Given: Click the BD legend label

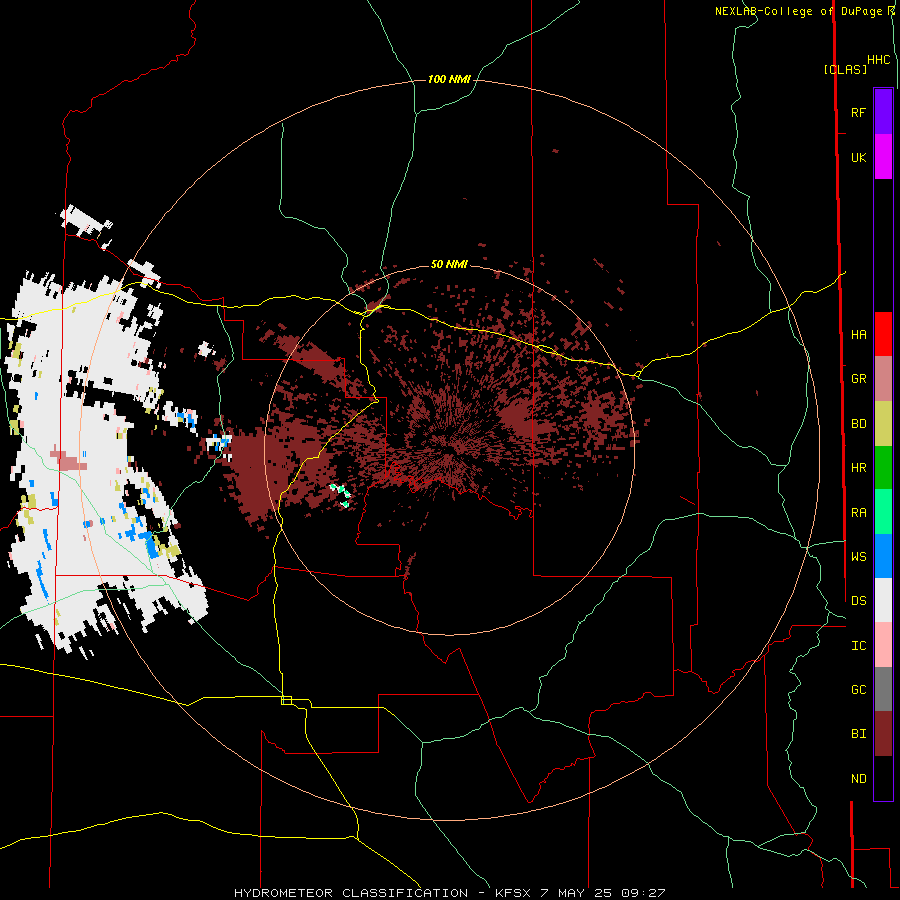Looking at the screenshot, I should [x=858, y=424].
